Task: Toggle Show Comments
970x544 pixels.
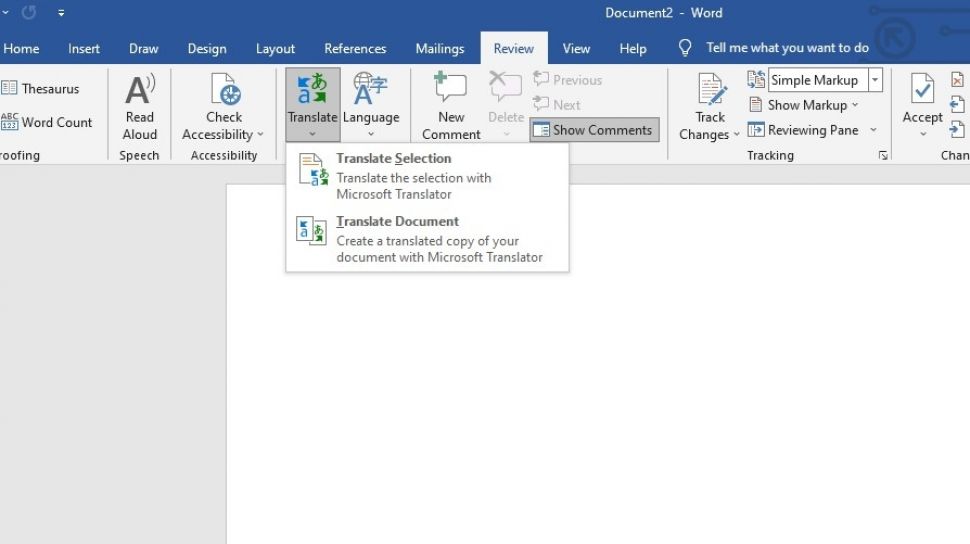Action: point(594,130)
